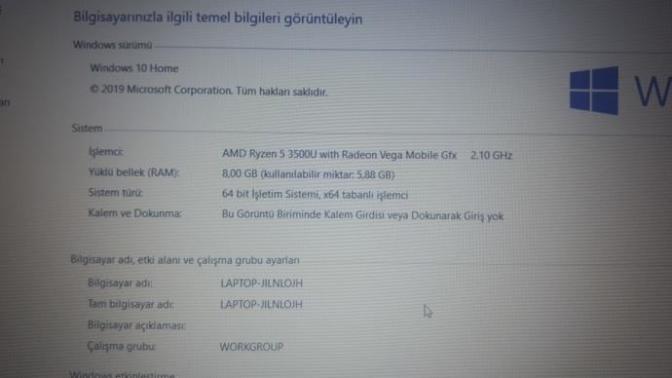Select the 'Bilgisayar adı:' label
Screen dimensions: 672x378
click(x=120, y=283)
